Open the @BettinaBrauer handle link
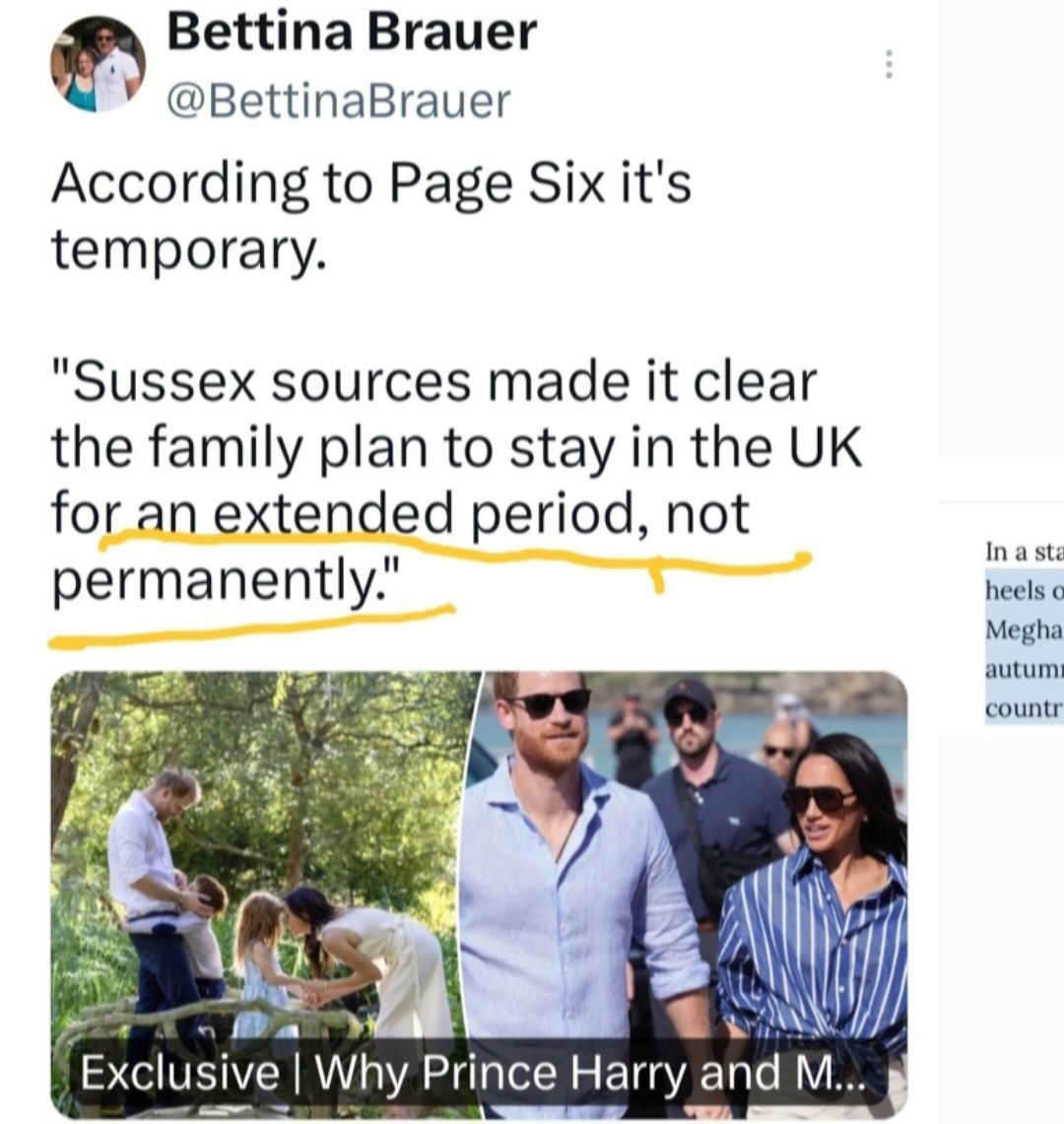 339,101
